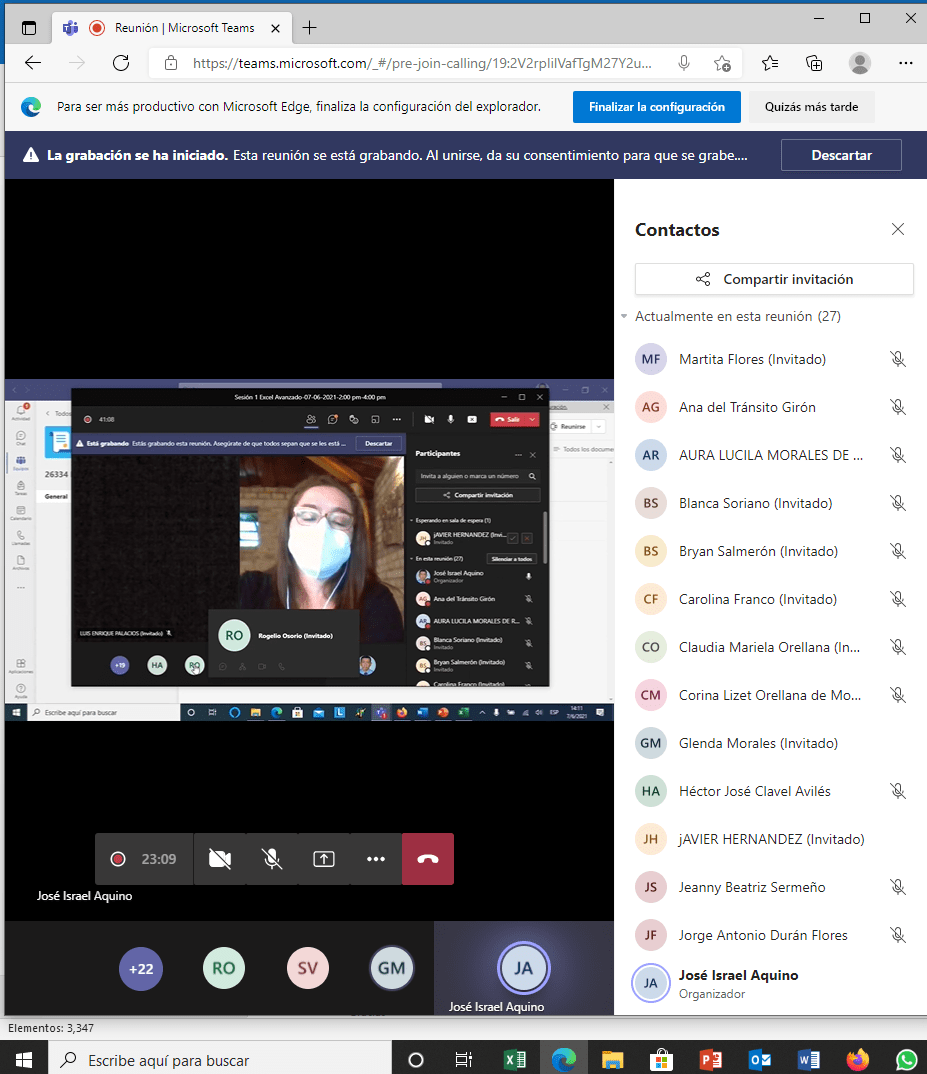Select José Israel Aquino Organizador entry
Image resolution: width=927 pixels, height=1074 pixels.
click(771, 984)
